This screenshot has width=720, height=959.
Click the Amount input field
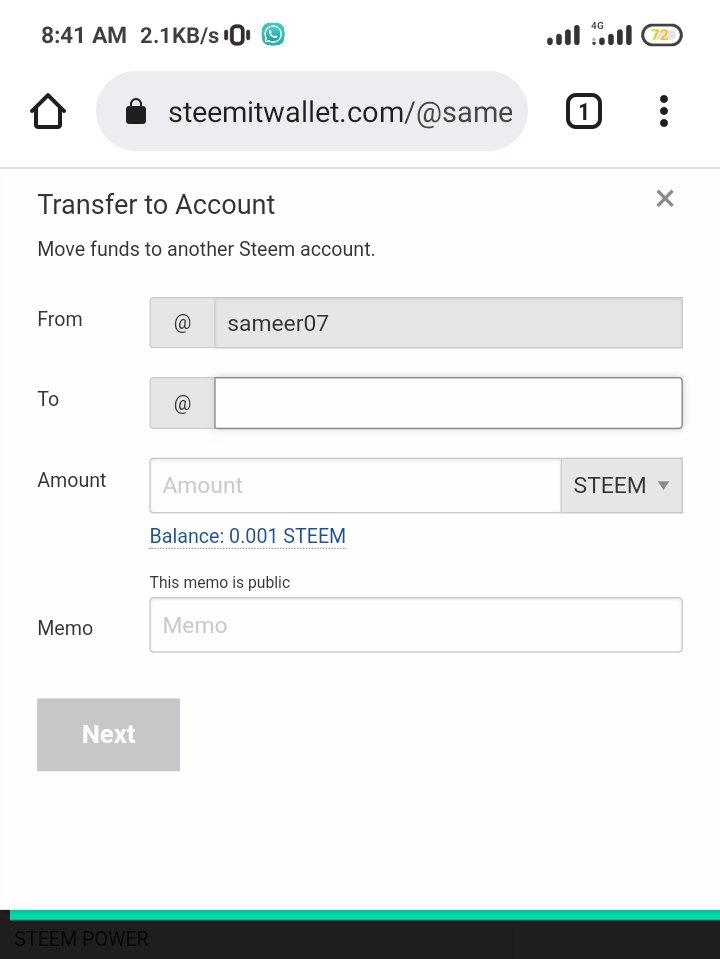pyautogui.click(x=355, y=486)
